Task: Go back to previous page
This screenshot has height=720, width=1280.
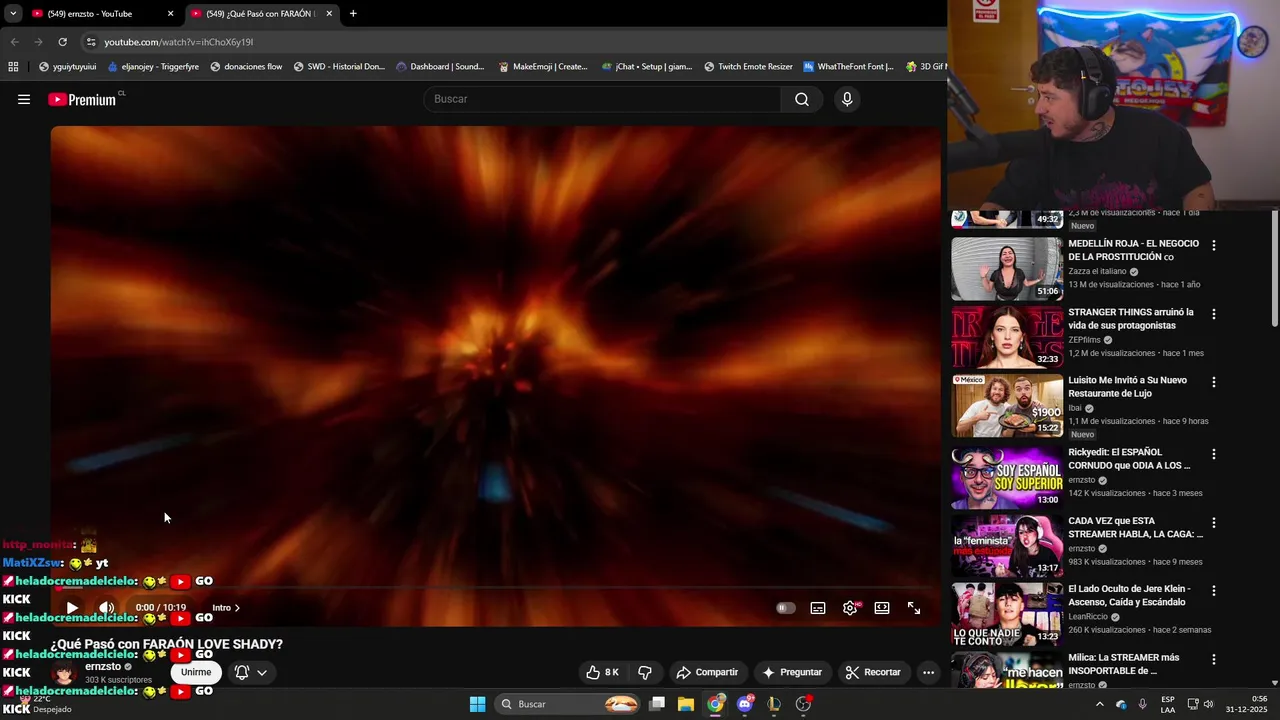Action: 14,42
